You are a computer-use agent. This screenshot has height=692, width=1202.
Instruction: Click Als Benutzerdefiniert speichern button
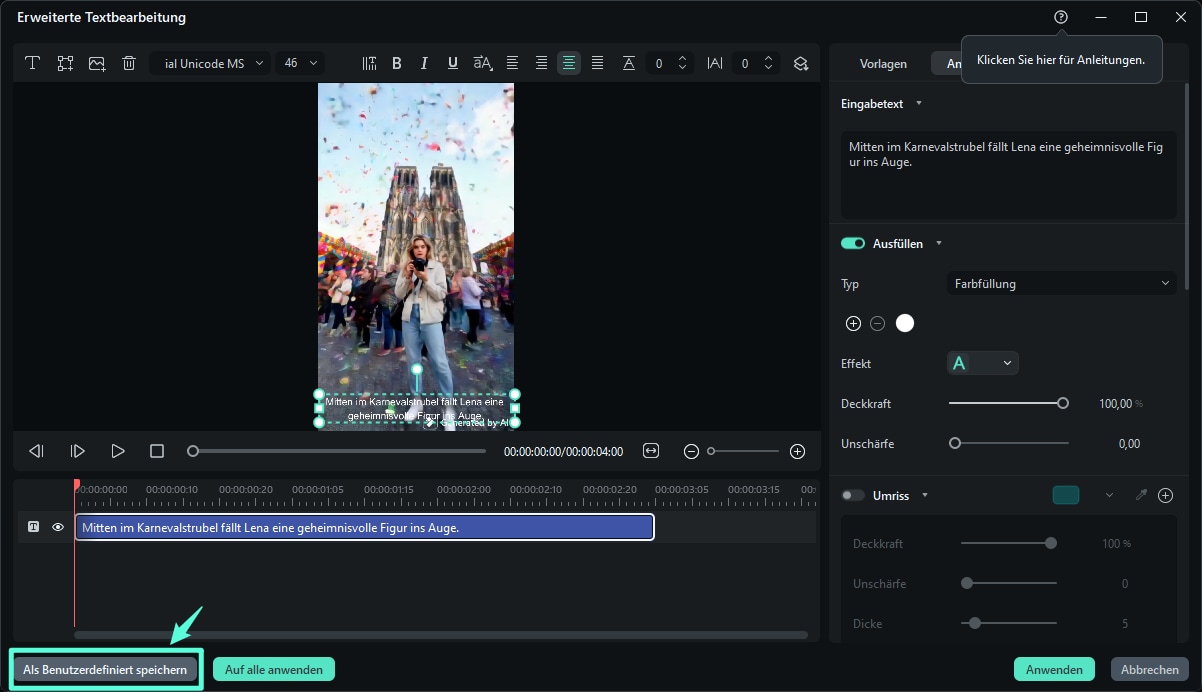105,669
